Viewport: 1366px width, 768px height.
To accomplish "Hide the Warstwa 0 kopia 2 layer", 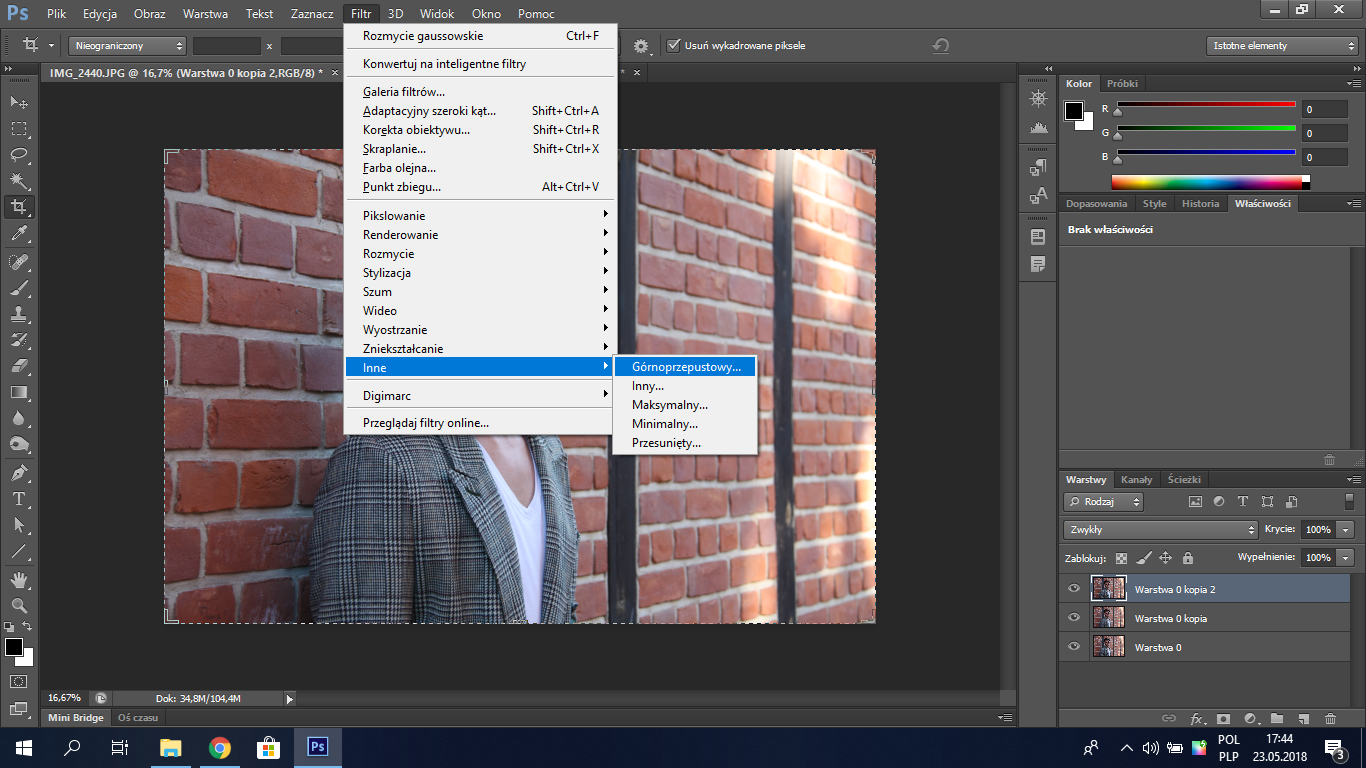I will point(1074,589).
